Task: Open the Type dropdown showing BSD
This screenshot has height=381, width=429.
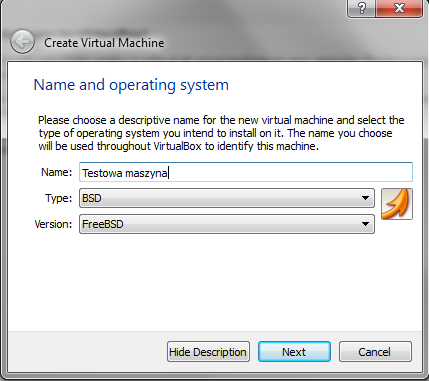Action: 227,198
